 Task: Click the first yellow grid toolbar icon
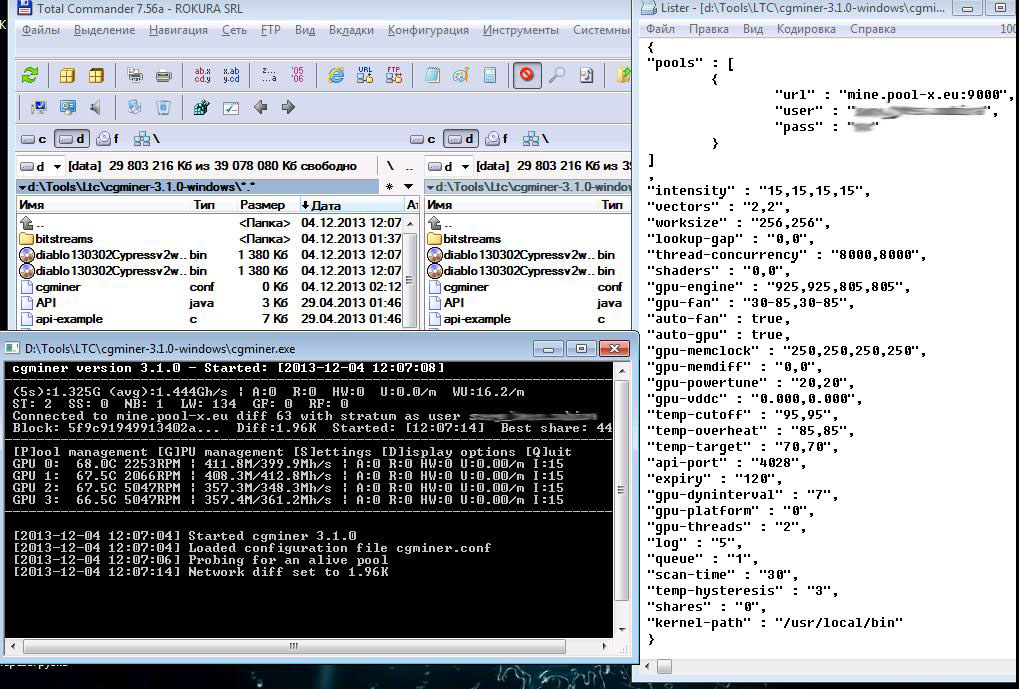(x=67, y=75)
